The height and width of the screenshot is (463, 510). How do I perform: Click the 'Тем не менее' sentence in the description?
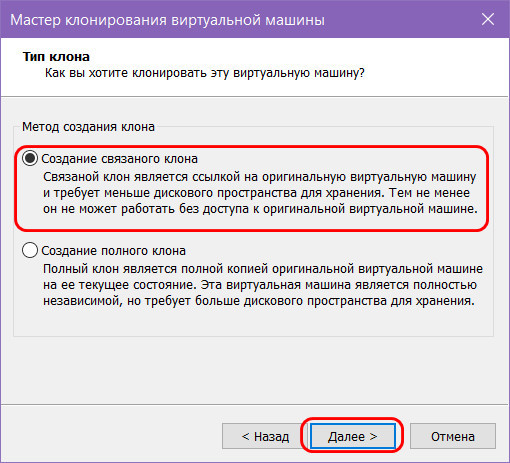[x=430, y=193]
